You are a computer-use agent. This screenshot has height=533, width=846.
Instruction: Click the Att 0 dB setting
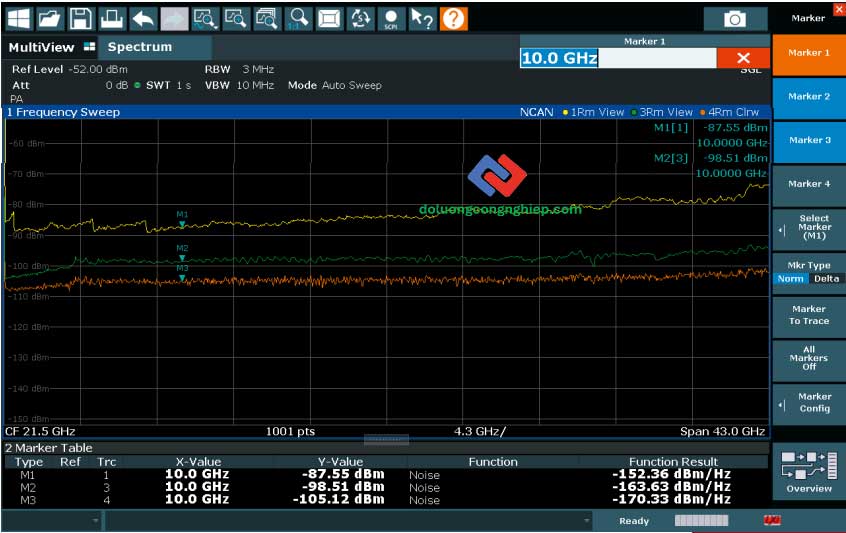70,85
